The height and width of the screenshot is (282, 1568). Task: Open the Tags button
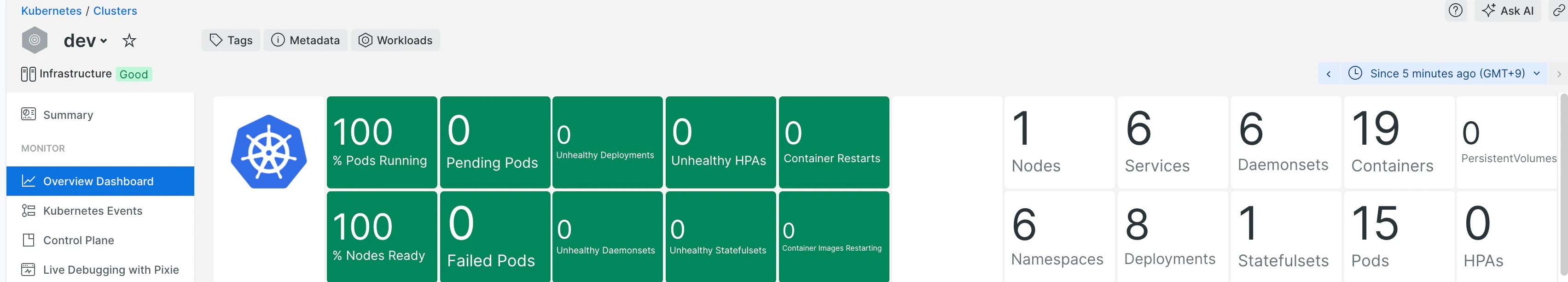click(x=231, y=40)
